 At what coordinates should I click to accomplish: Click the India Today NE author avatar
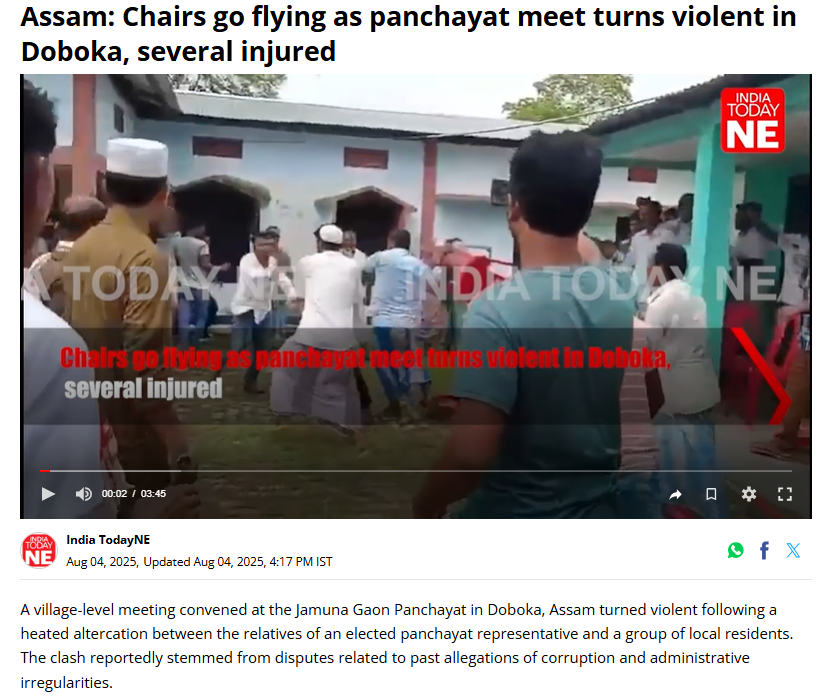click(x=39, y=551)
